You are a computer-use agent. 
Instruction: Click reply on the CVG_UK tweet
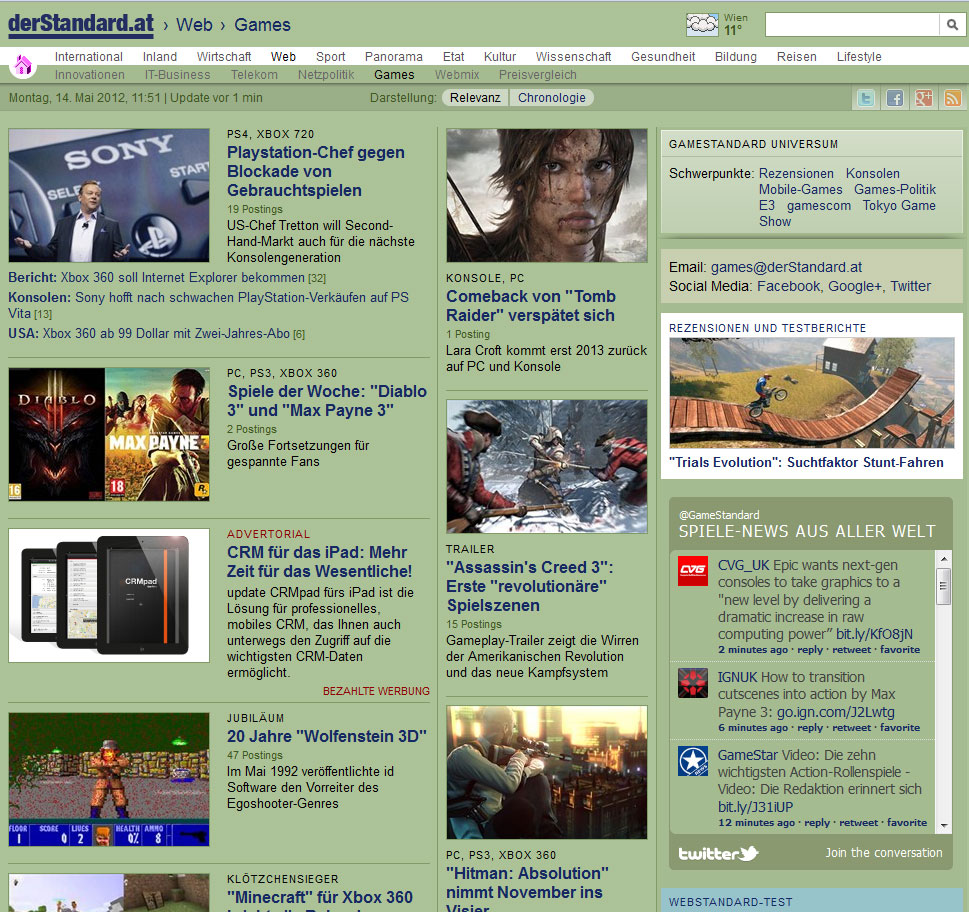[810, 650]
